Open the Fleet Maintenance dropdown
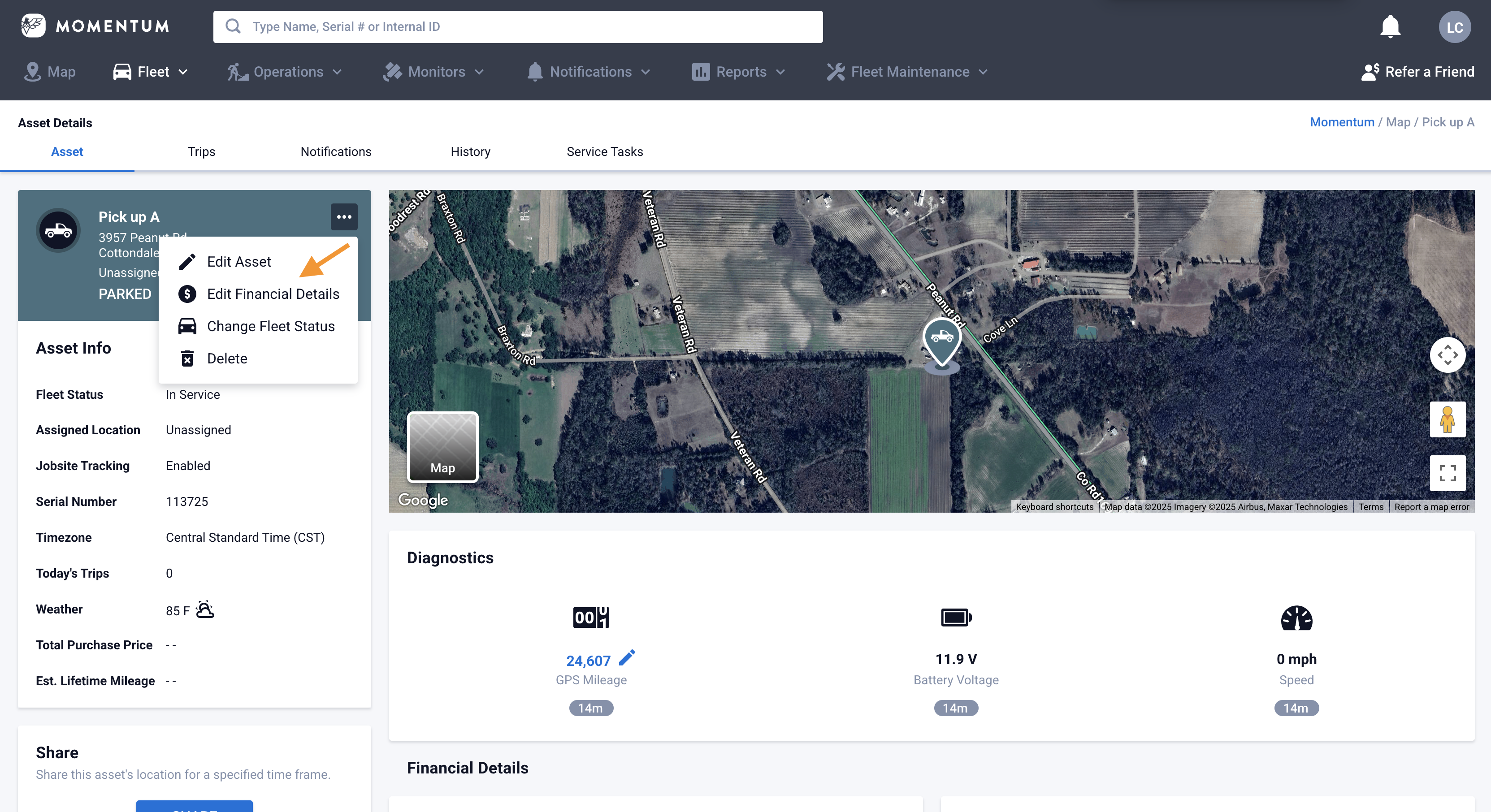Screen dimensions: 1491x812 pyautogui.click(x=908, y=72)
